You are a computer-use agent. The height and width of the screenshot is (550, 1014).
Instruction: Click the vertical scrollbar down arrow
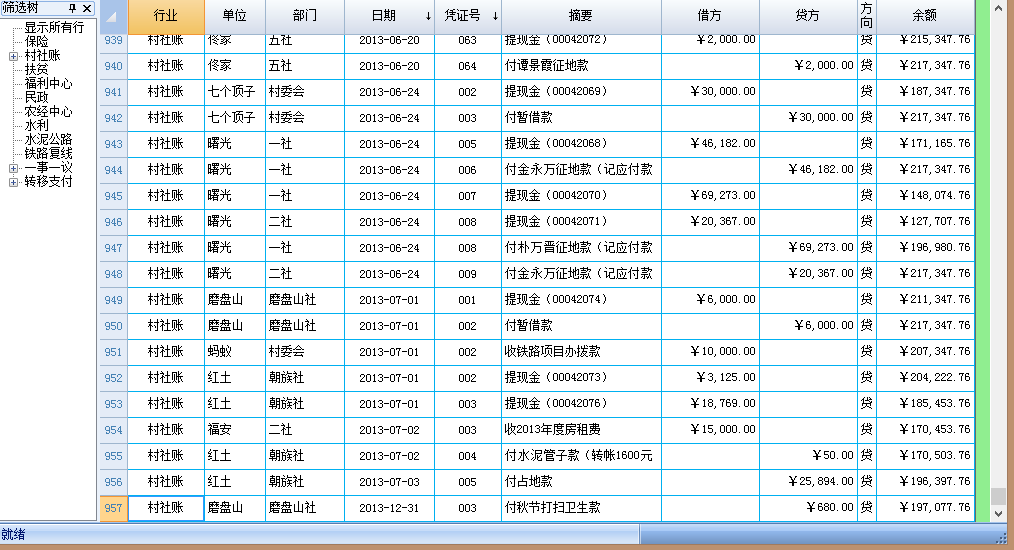[x=998, y=513]
